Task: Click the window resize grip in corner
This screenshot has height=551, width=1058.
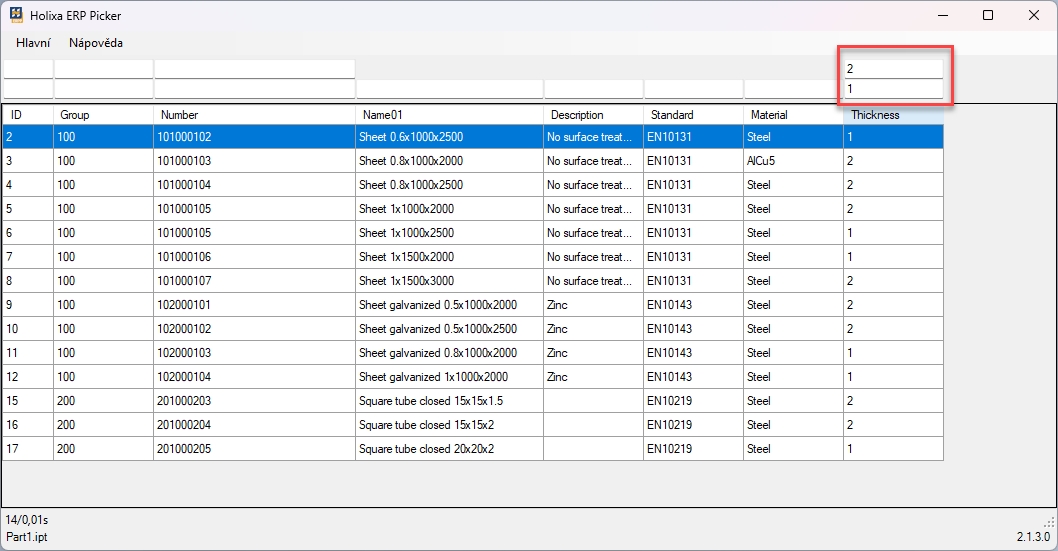Action: (x=1049, y=522)
